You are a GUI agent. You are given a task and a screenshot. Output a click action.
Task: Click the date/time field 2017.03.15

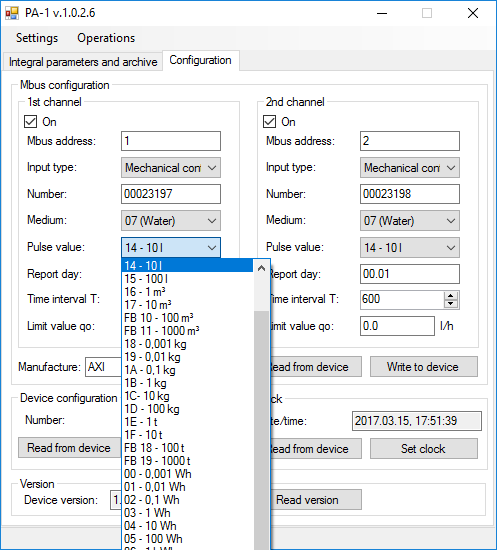[417, 421]
